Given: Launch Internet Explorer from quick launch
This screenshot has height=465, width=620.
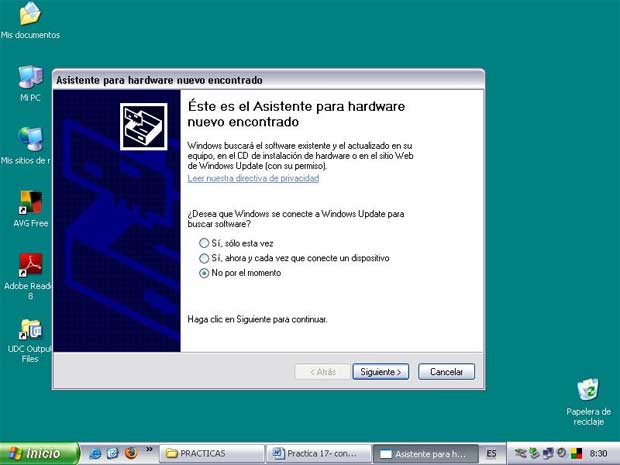Looking at the screenshot, I should click(x=95, y=453).
